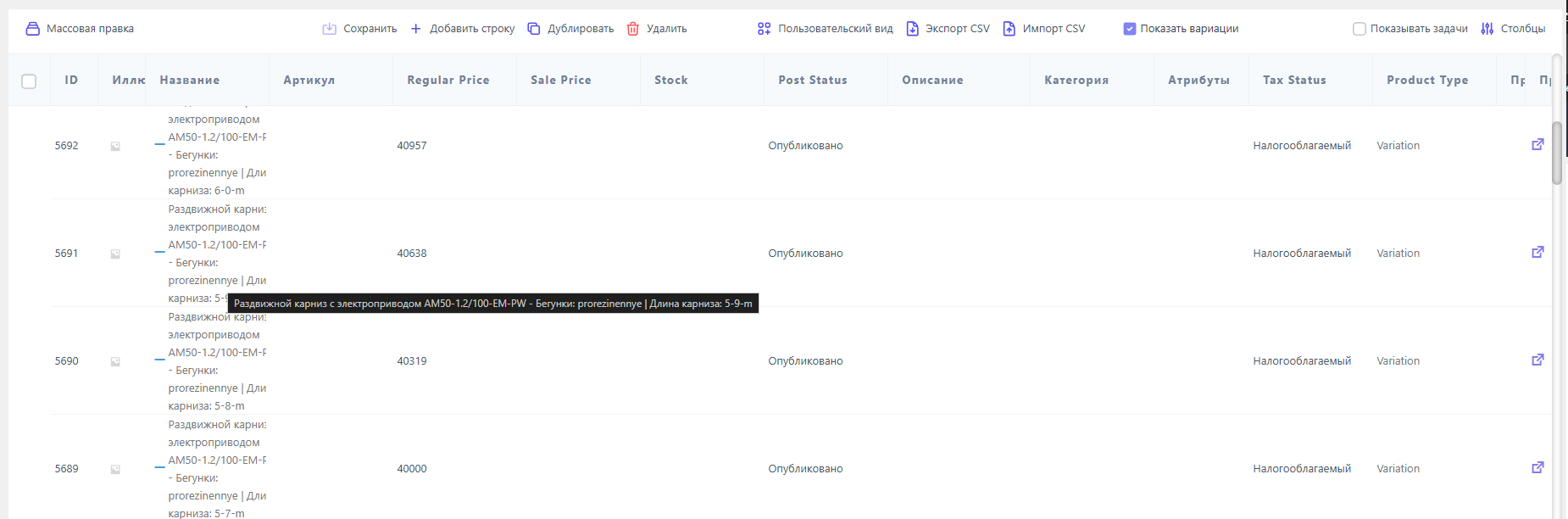Click ID cell 5691
This screenshot has width=1568, height=519.
tap(66, 254)
